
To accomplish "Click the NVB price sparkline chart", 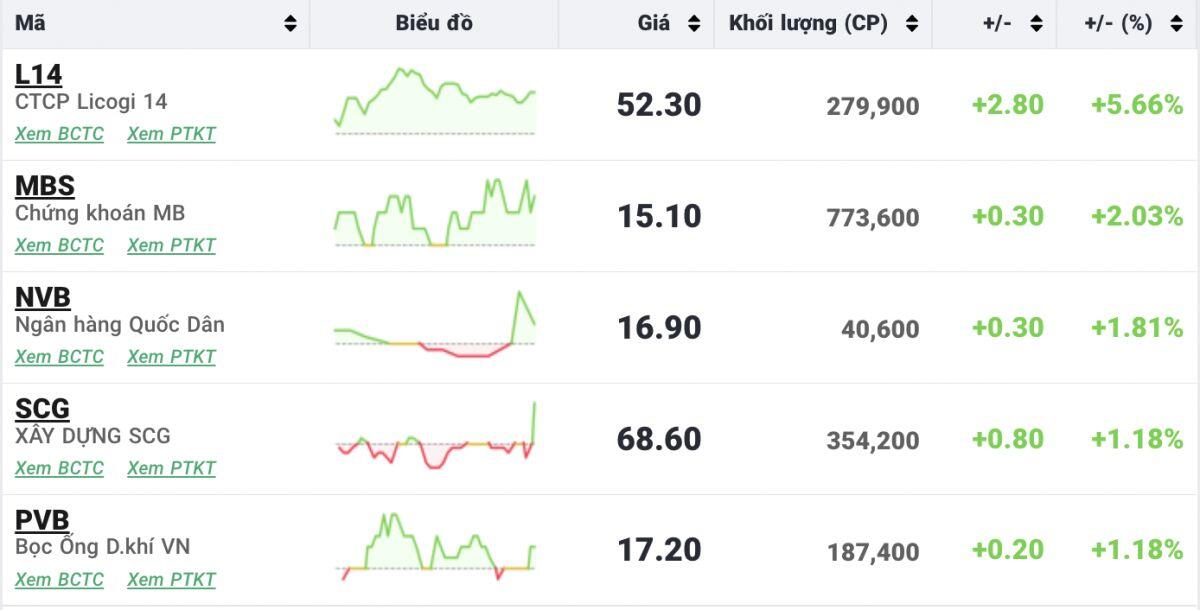I will (435, 326).
